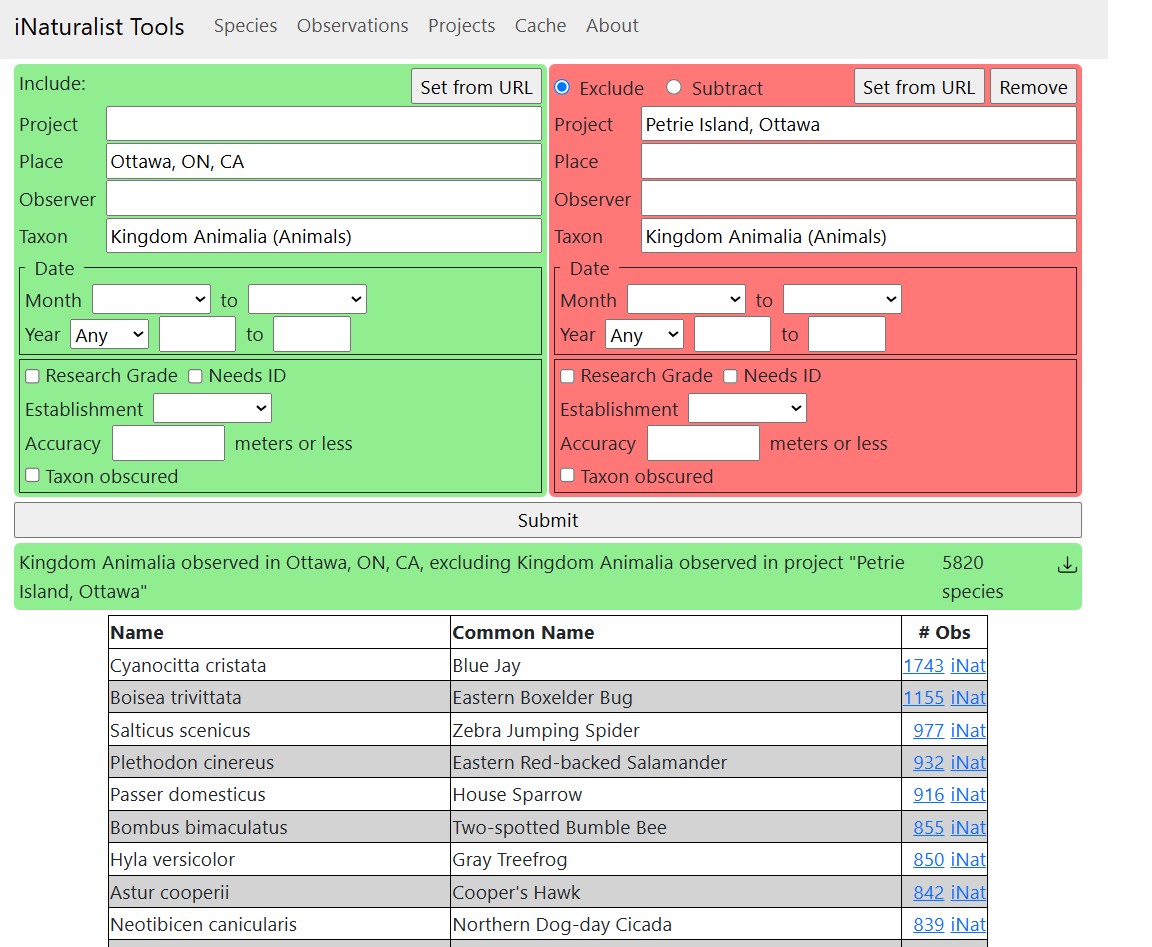Image resolution: width=1152 pixels, height=947 pixels.
Task: Click the Submit button
Action: (x=548, y=520)
